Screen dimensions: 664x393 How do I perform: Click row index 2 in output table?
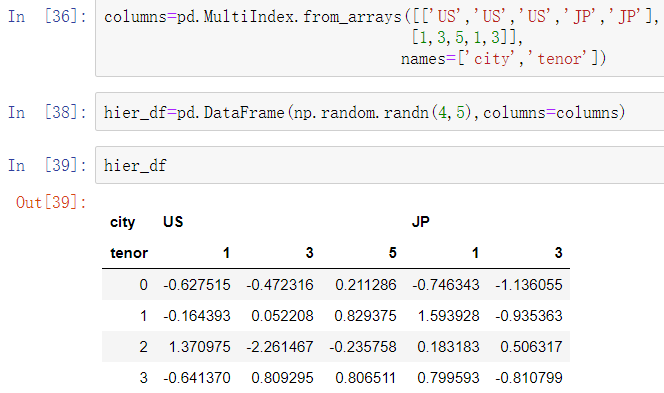[x=144, y=347]
